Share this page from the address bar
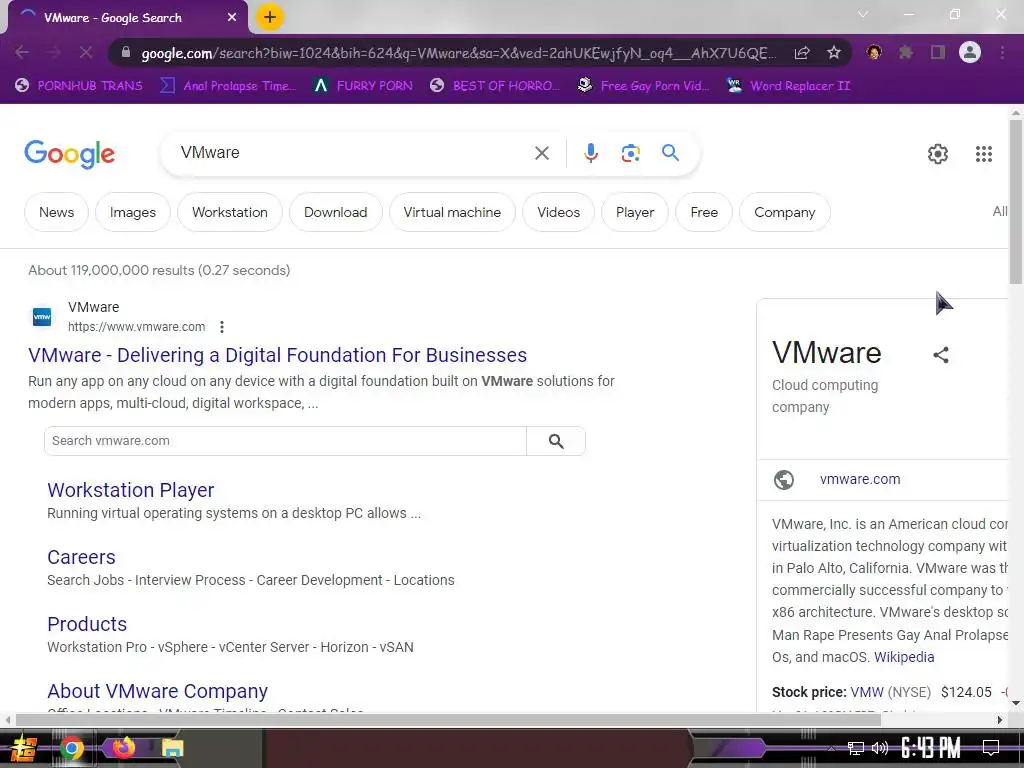 [802, 52]
